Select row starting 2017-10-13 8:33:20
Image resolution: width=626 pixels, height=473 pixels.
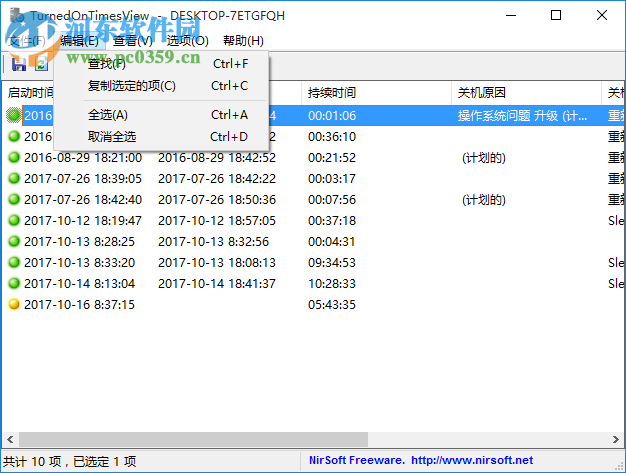(x=314, y=262)
